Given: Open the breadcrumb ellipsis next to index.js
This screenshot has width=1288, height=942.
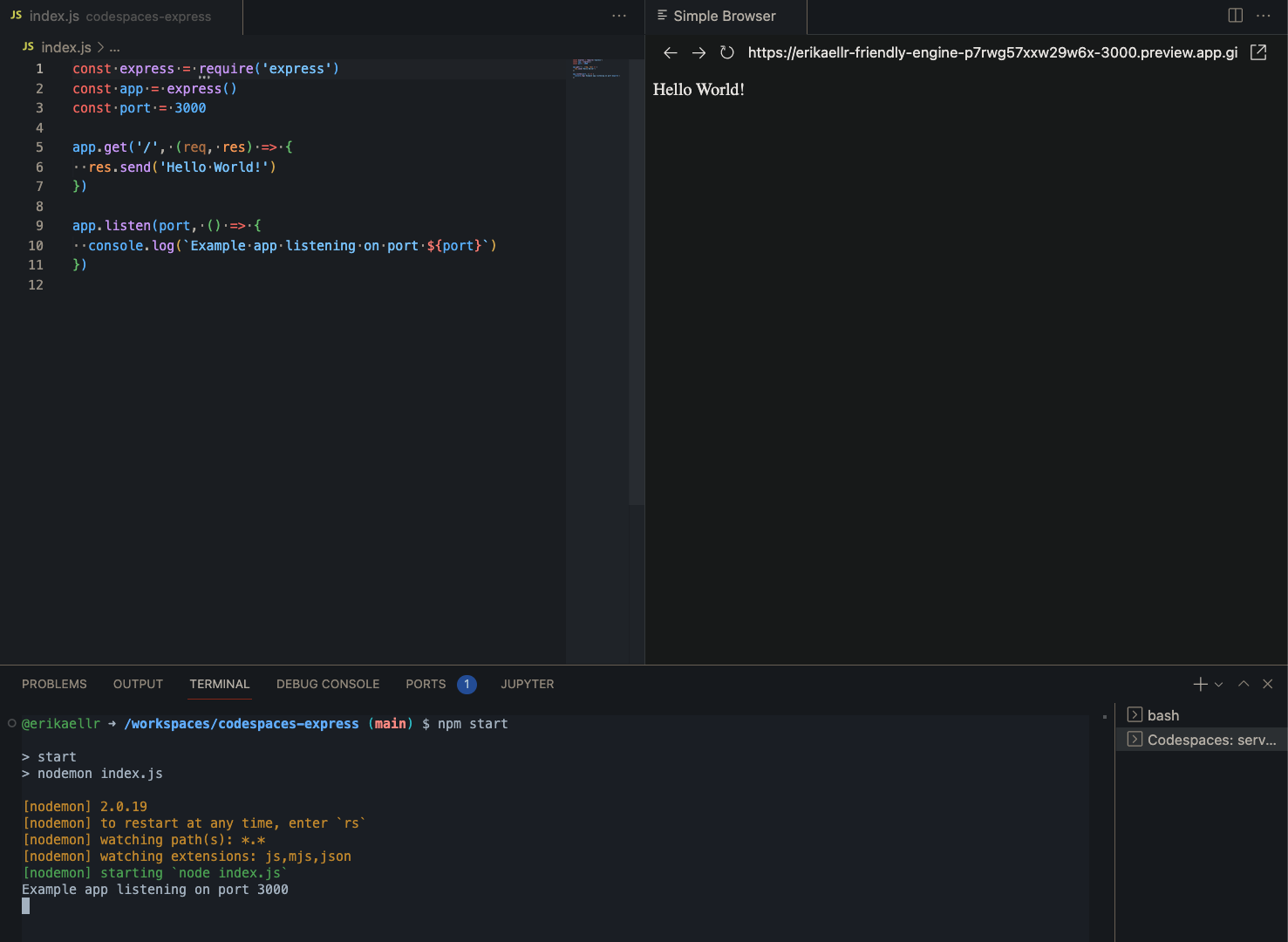Looking at the screenshot, I should 114,47.
